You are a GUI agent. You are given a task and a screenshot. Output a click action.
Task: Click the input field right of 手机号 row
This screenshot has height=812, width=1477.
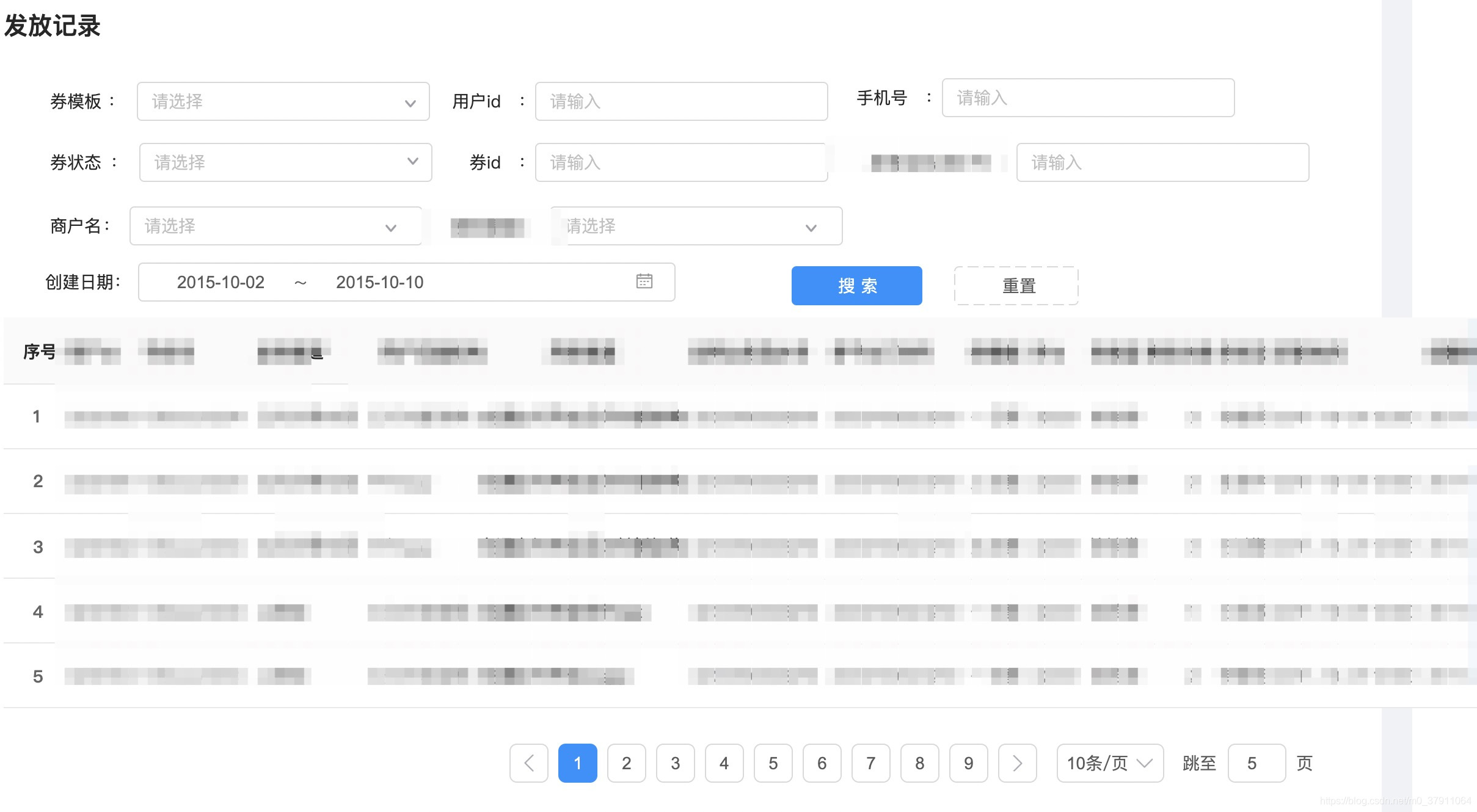point(1162,162)
